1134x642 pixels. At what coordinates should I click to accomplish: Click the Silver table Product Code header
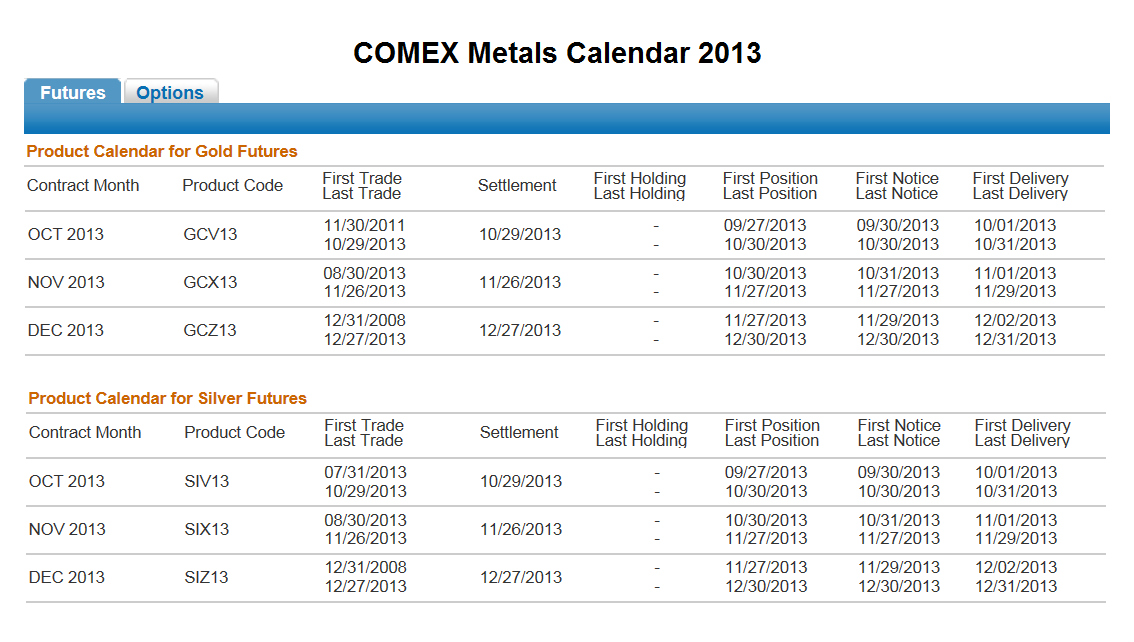(x=234, y=433)
